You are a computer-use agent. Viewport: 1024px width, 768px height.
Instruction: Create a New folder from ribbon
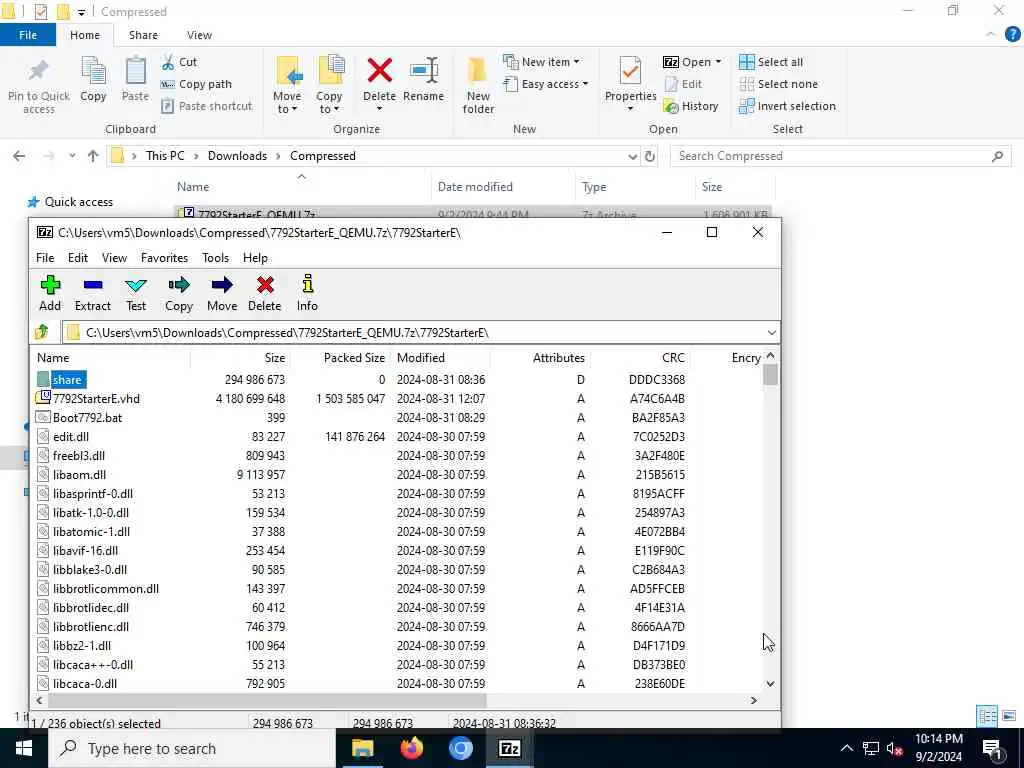point(478,86)
